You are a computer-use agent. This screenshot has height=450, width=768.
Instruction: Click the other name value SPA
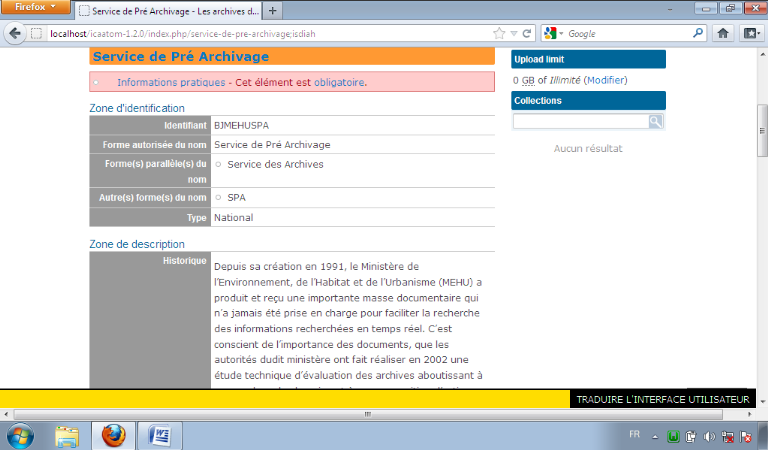click(237, 198)
